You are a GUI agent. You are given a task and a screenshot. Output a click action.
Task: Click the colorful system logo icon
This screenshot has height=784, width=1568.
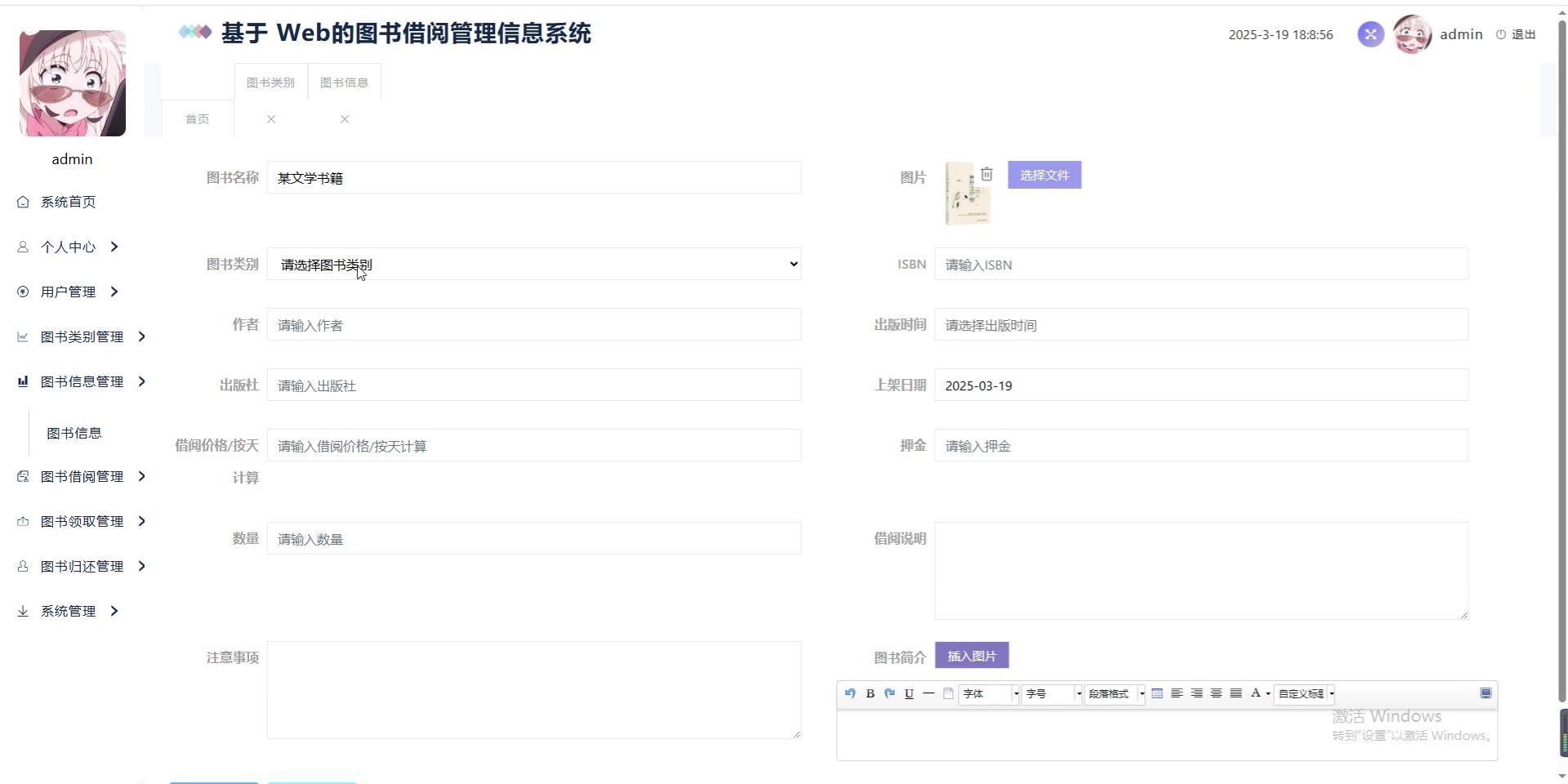tap(195, 32)
